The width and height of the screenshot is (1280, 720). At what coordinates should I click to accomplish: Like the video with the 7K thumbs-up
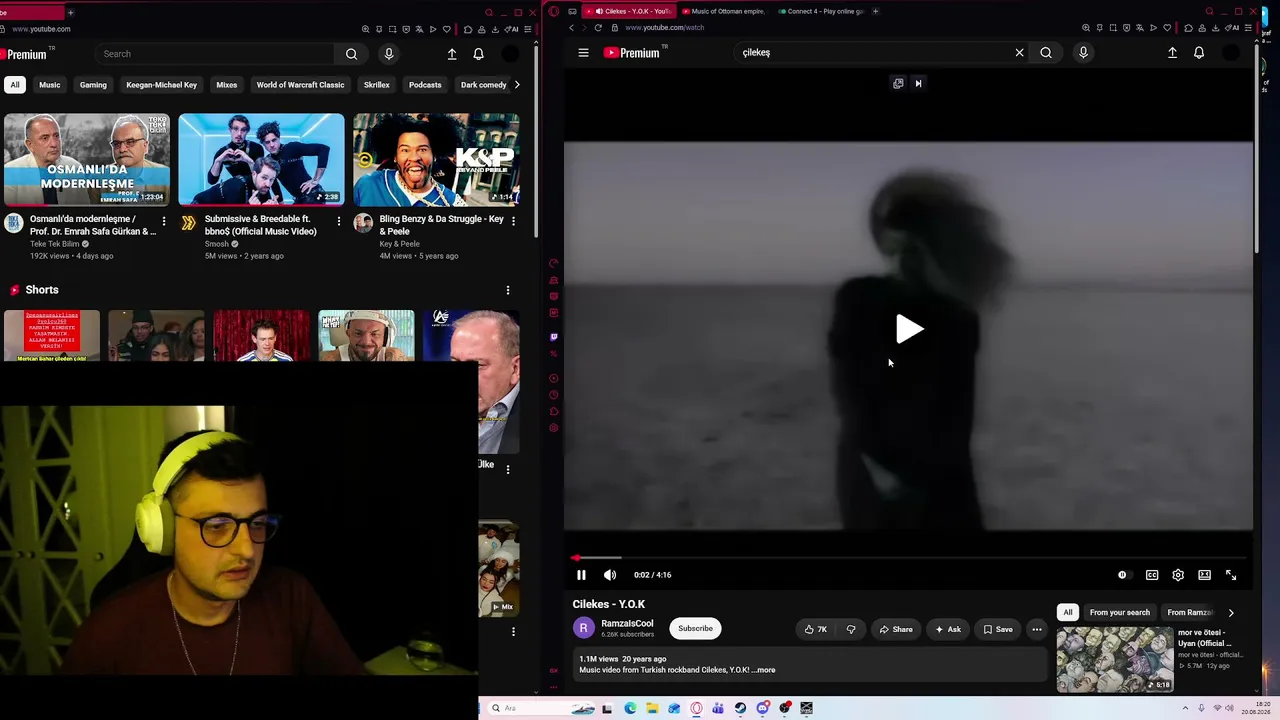(816, 629)
